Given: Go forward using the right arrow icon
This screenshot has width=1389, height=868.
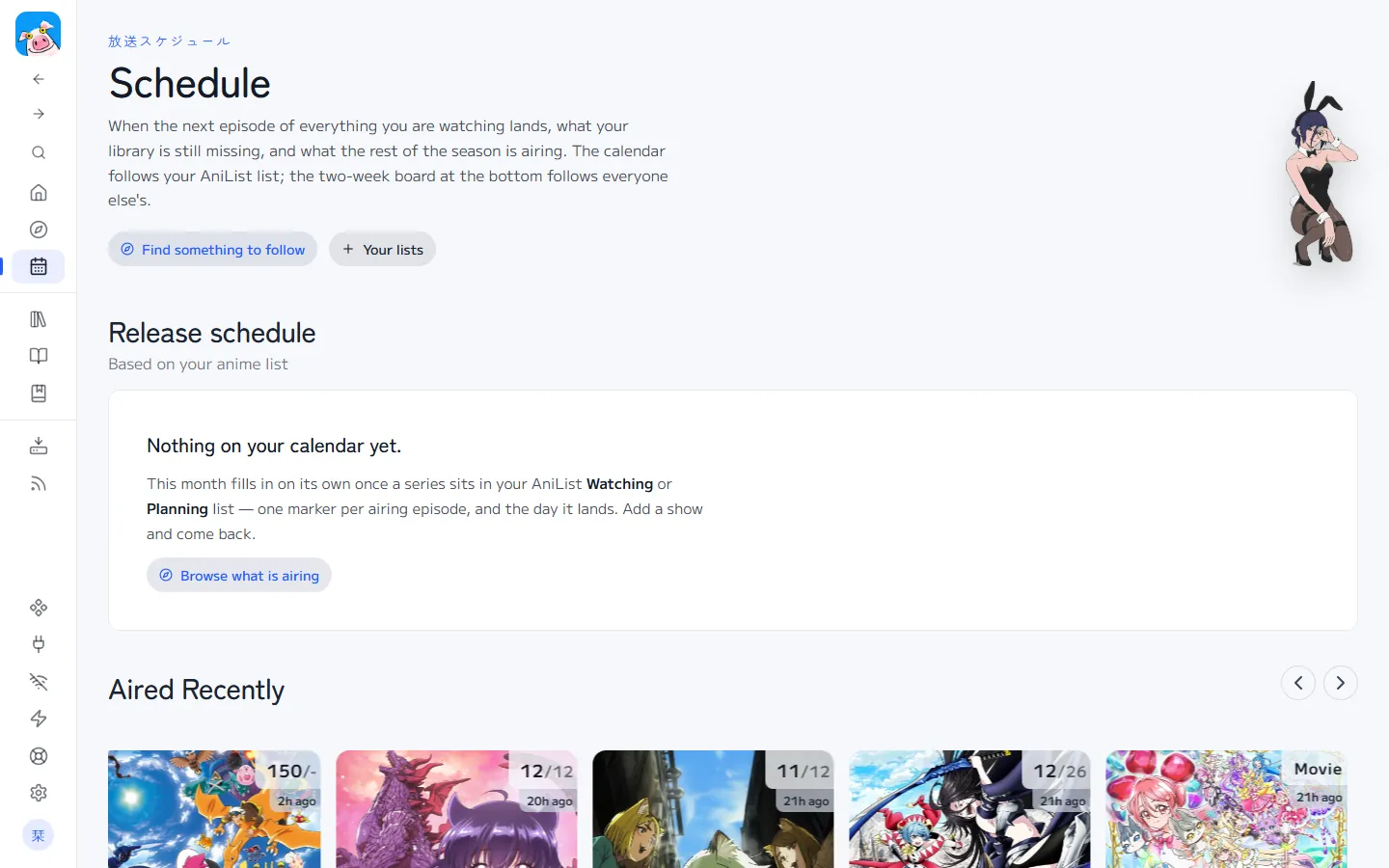Looking at the screenshot, I should (x=39, y=114).
